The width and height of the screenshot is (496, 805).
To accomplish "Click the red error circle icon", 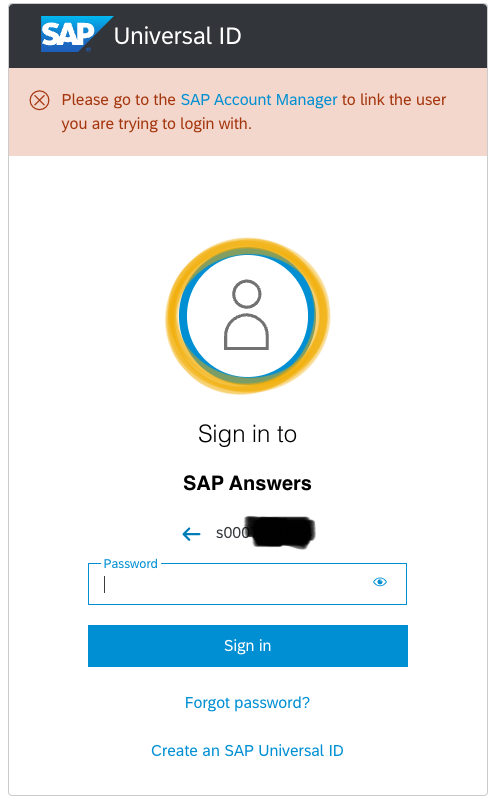I will 40,100.
